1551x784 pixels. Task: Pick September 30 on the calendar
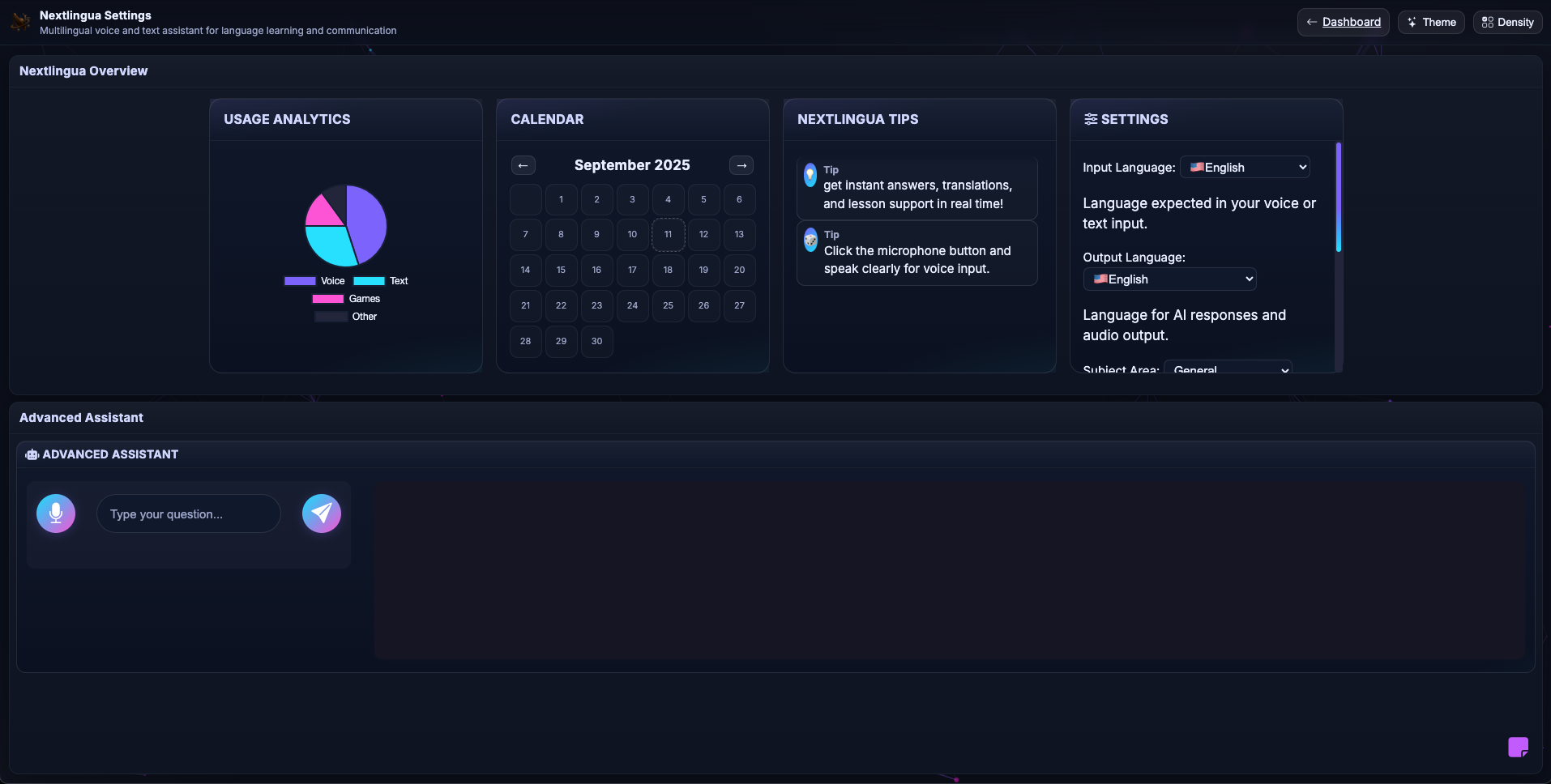pyautogui.click(x=597, y=341)
